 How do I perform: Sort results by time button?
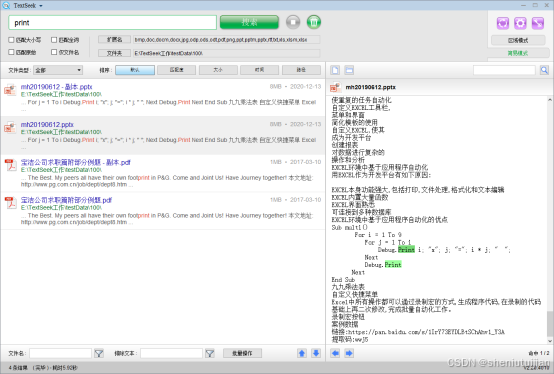click(x=259, y=70)
